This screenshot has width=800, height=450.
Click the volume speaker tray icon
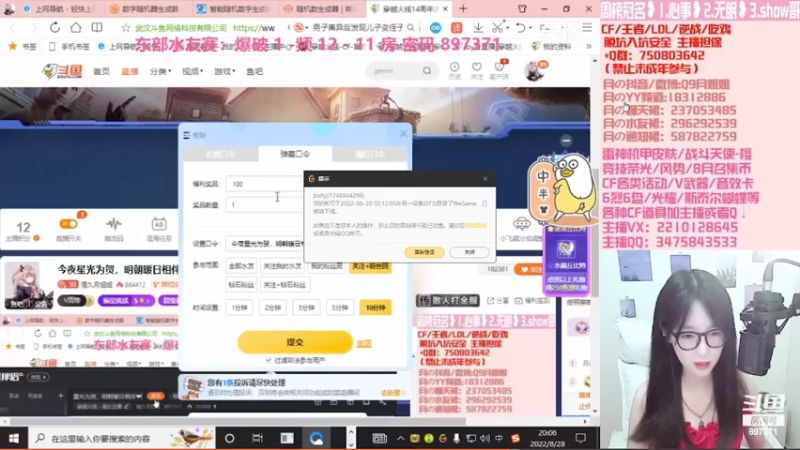click(x=485, y=438)
